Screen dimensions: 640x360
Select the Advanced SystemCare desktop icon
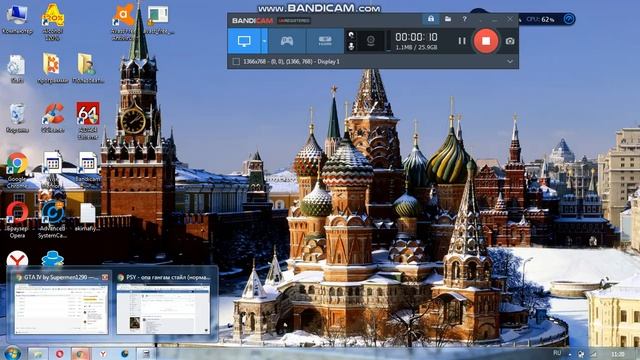pos(52,220)
